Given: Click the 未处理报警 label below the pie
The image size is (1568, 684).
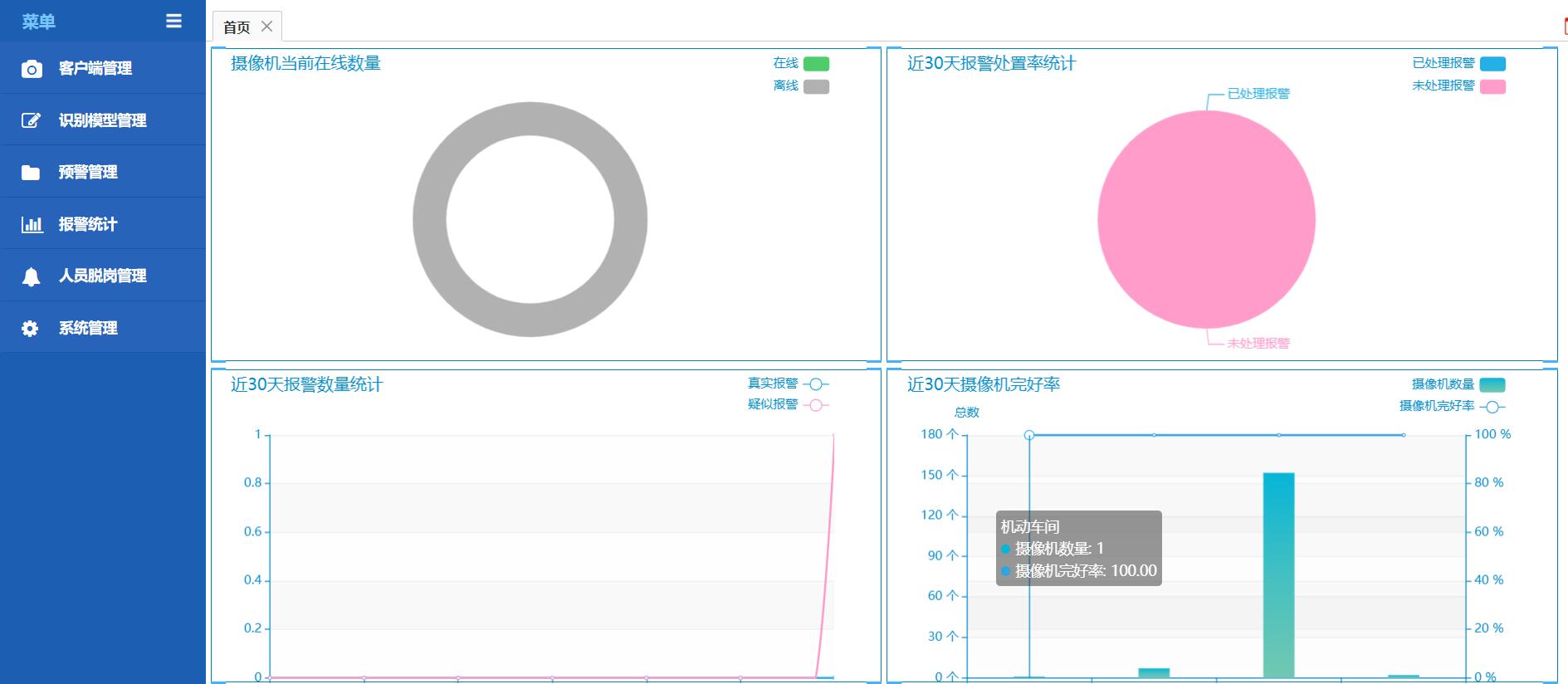Looking at the screenshot, I should point(1258,344).
